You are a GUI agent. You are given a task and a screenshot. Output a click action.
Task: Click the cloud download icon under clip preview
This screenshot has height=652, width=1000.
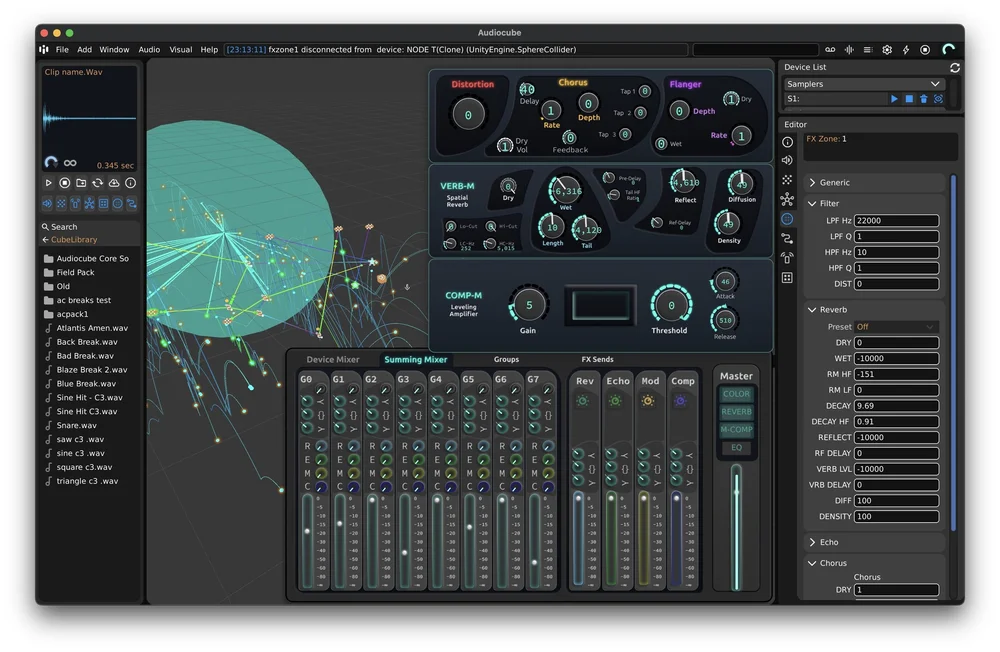[x=114, y=183]
